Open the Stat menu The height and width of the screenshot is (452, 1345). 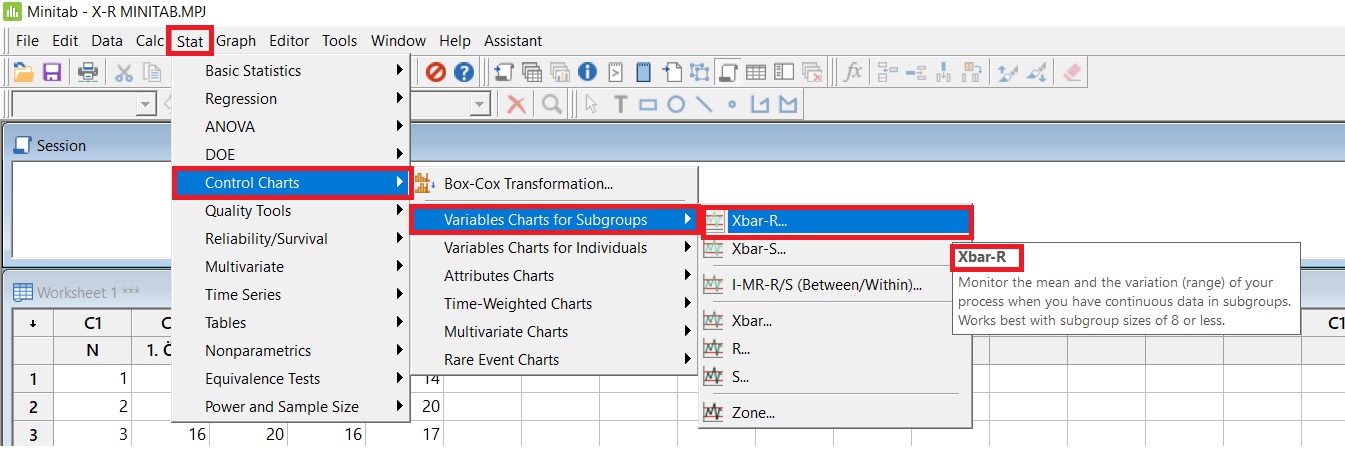(x=190, y=41)
